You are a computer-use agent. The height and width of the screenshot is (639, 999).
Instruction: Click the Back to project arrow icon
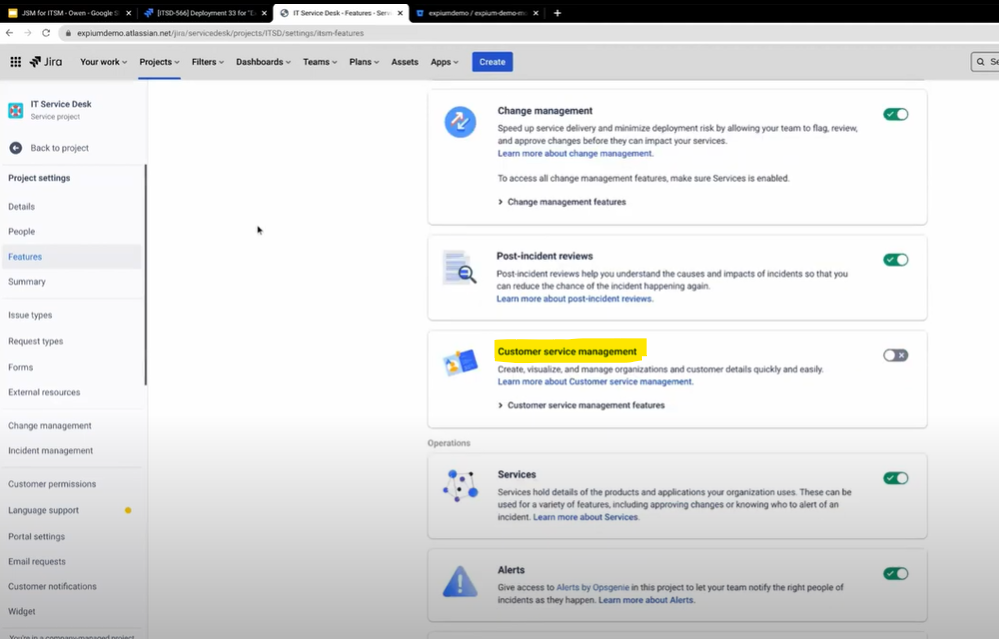click(x=16, y=148)
